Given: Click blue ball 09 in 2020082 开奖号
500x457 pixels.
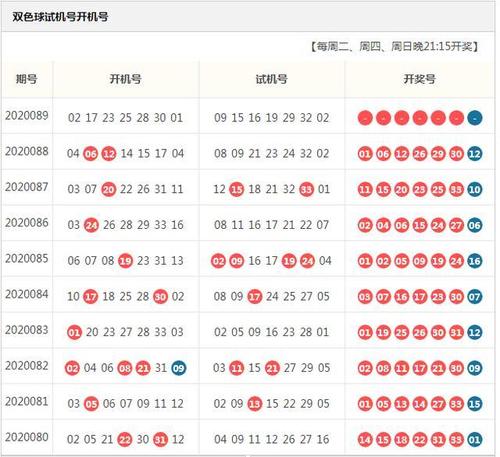Looking at the screenshot, I should tap(475, 368).
